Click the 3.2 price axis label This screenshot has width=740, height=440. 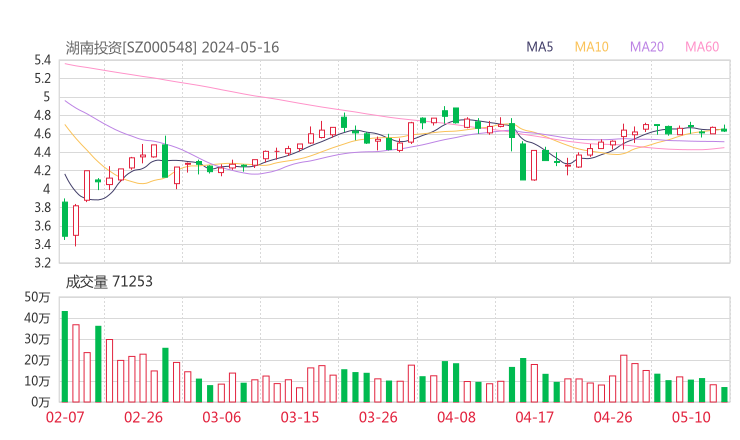[42, 262]
